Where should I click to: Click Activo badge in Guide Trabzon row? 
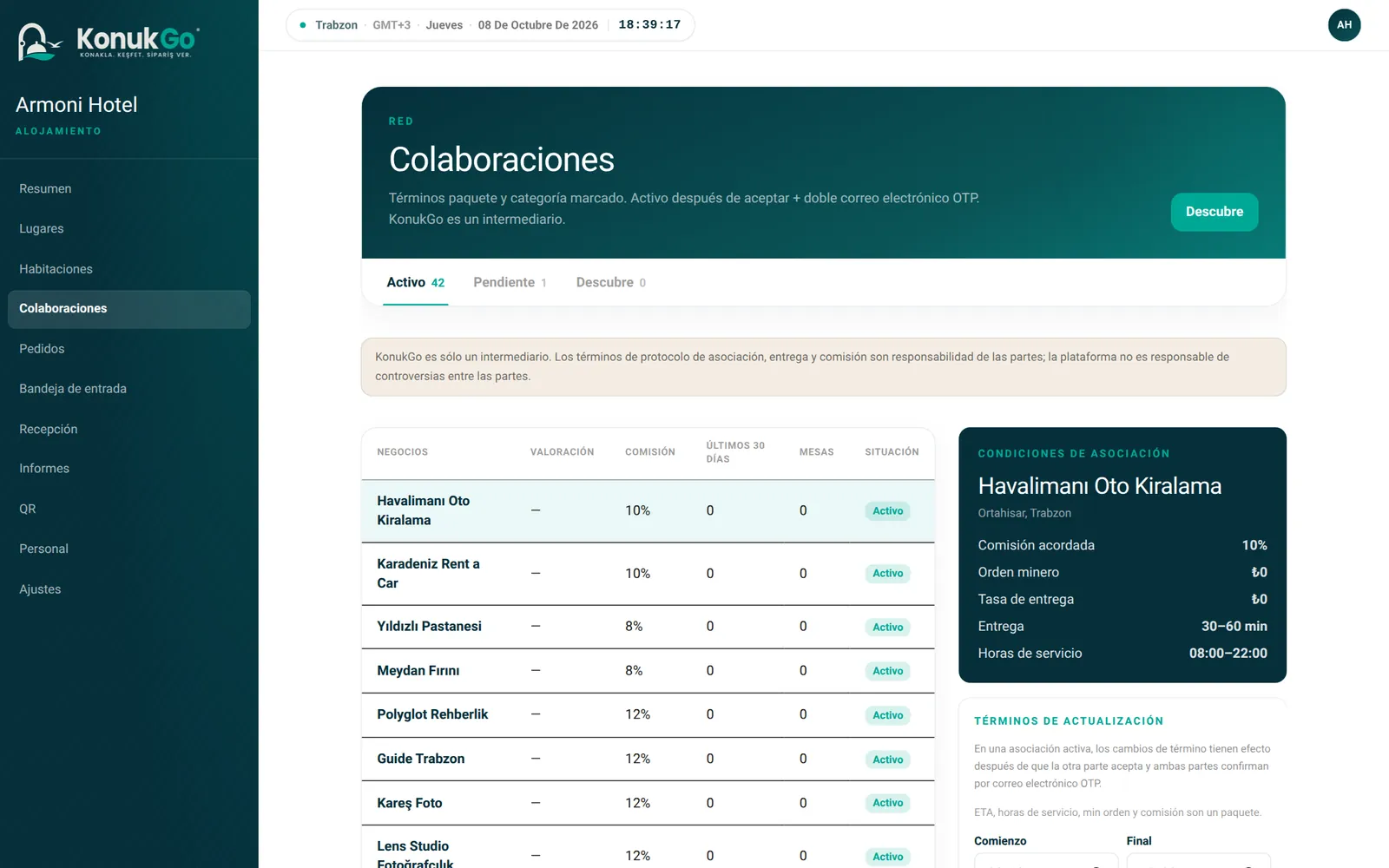coord(887,759)
